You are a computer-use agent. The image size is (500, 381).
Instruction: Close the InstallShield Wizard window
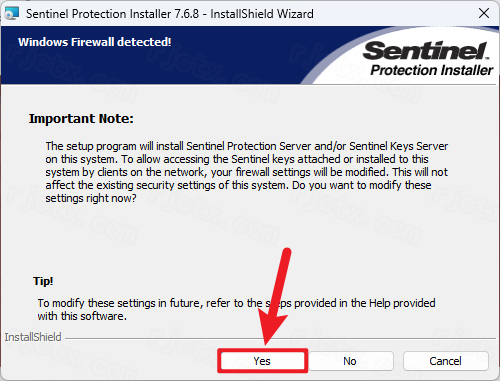[x=484, y=13]
